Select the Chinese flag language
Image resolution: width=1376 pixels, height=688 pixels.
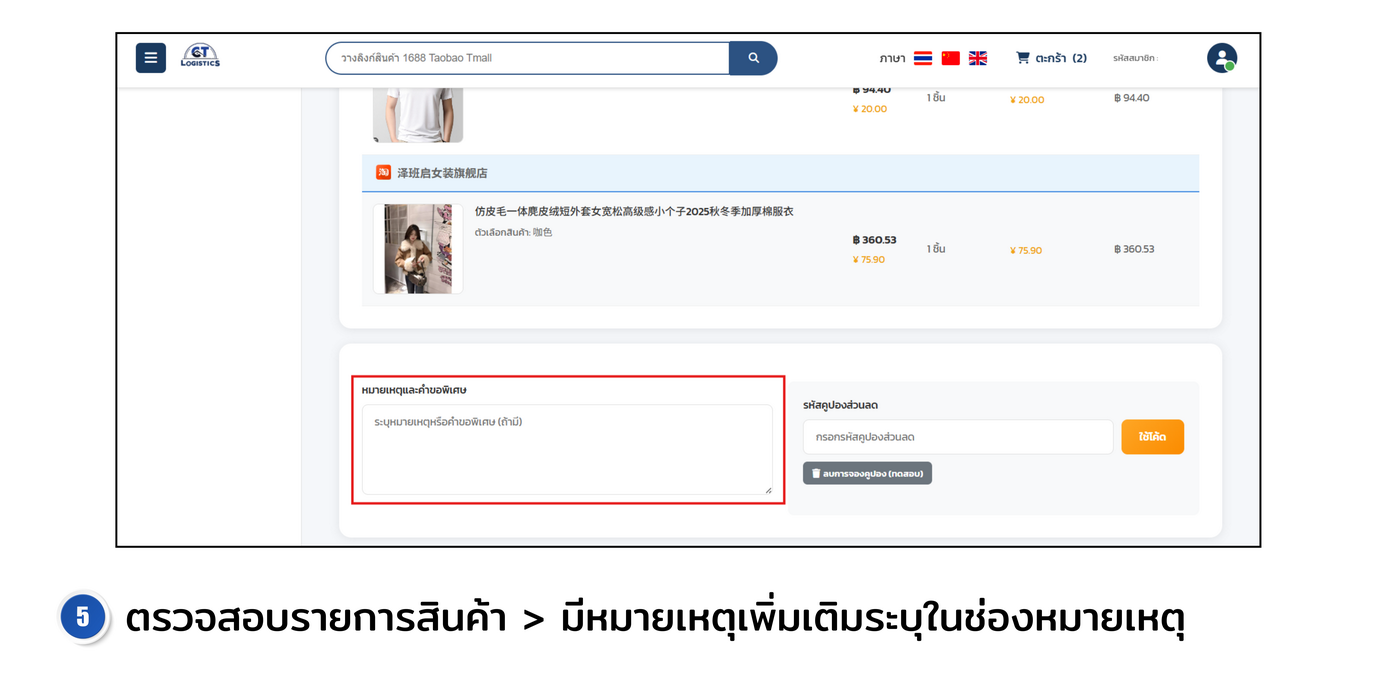(x=950, y=58)
